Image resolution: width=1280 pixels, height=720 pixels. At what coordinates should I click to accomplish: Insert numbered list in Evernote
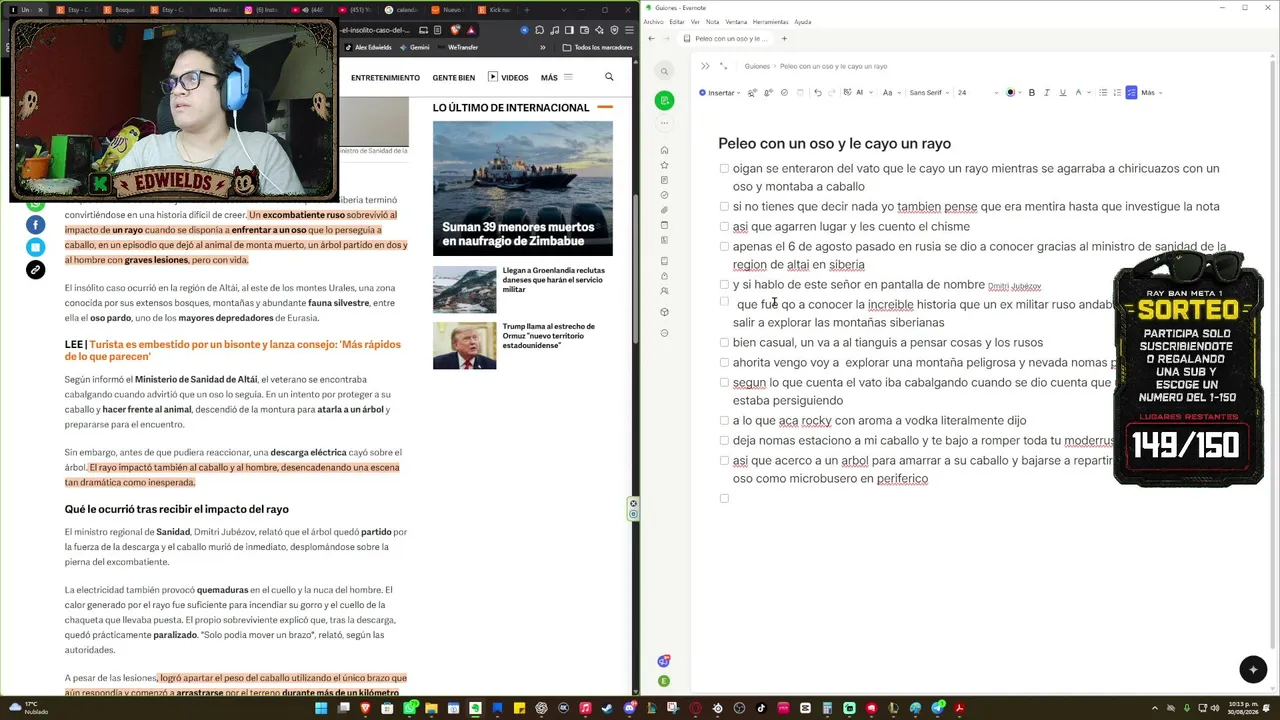tap(1117, 92)
